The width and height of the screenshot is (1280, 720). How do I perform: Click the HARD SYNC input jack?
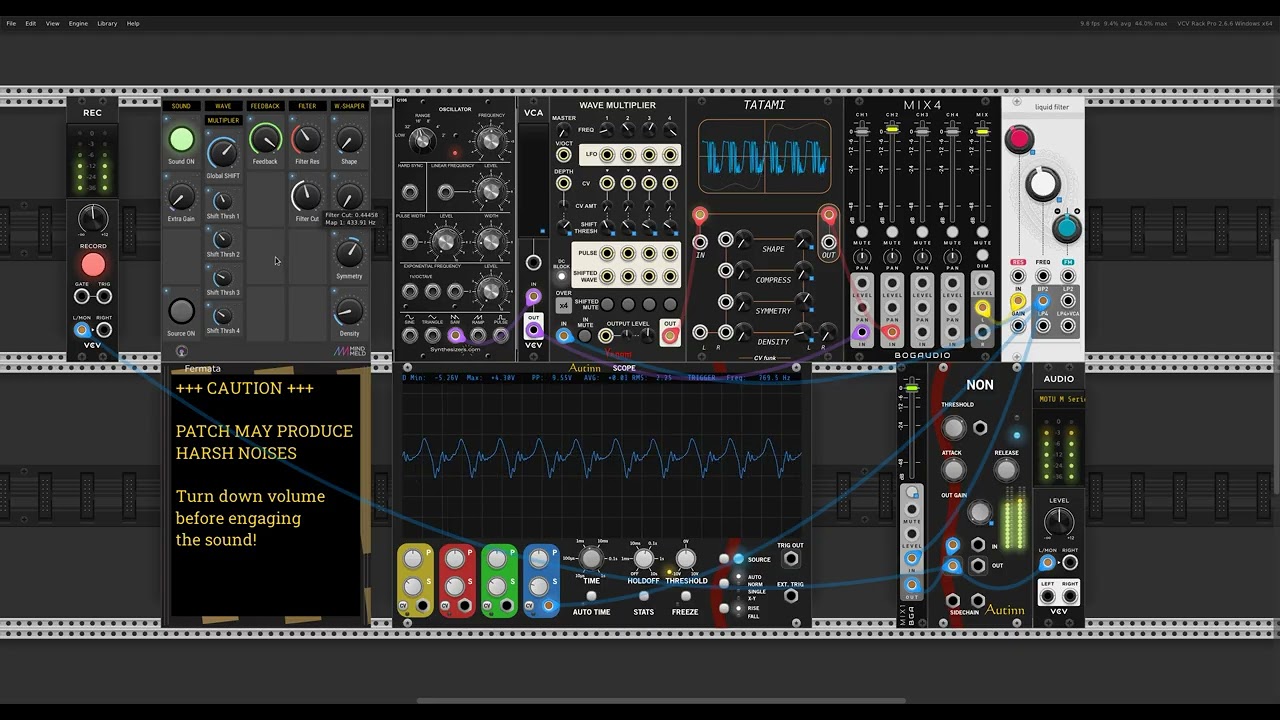click(410, 192)
